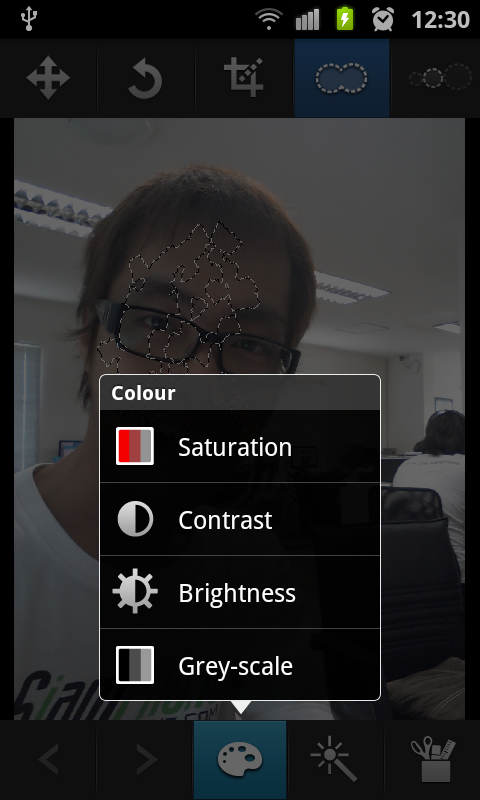This screenshot has height=800, width=480.
Task: Tap the Brightness sun icon
Action: (x=135, y=591)
